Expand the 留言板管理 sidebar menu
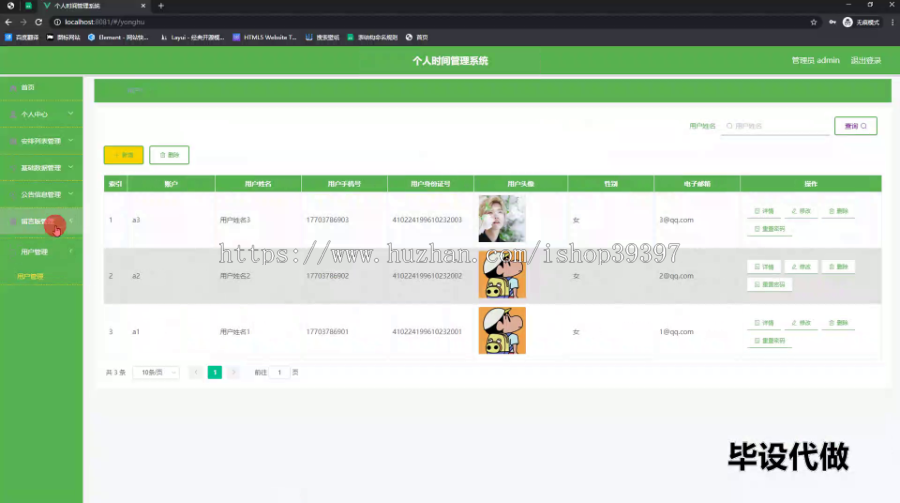The image size is (900, 503). (x=41, y=221)
